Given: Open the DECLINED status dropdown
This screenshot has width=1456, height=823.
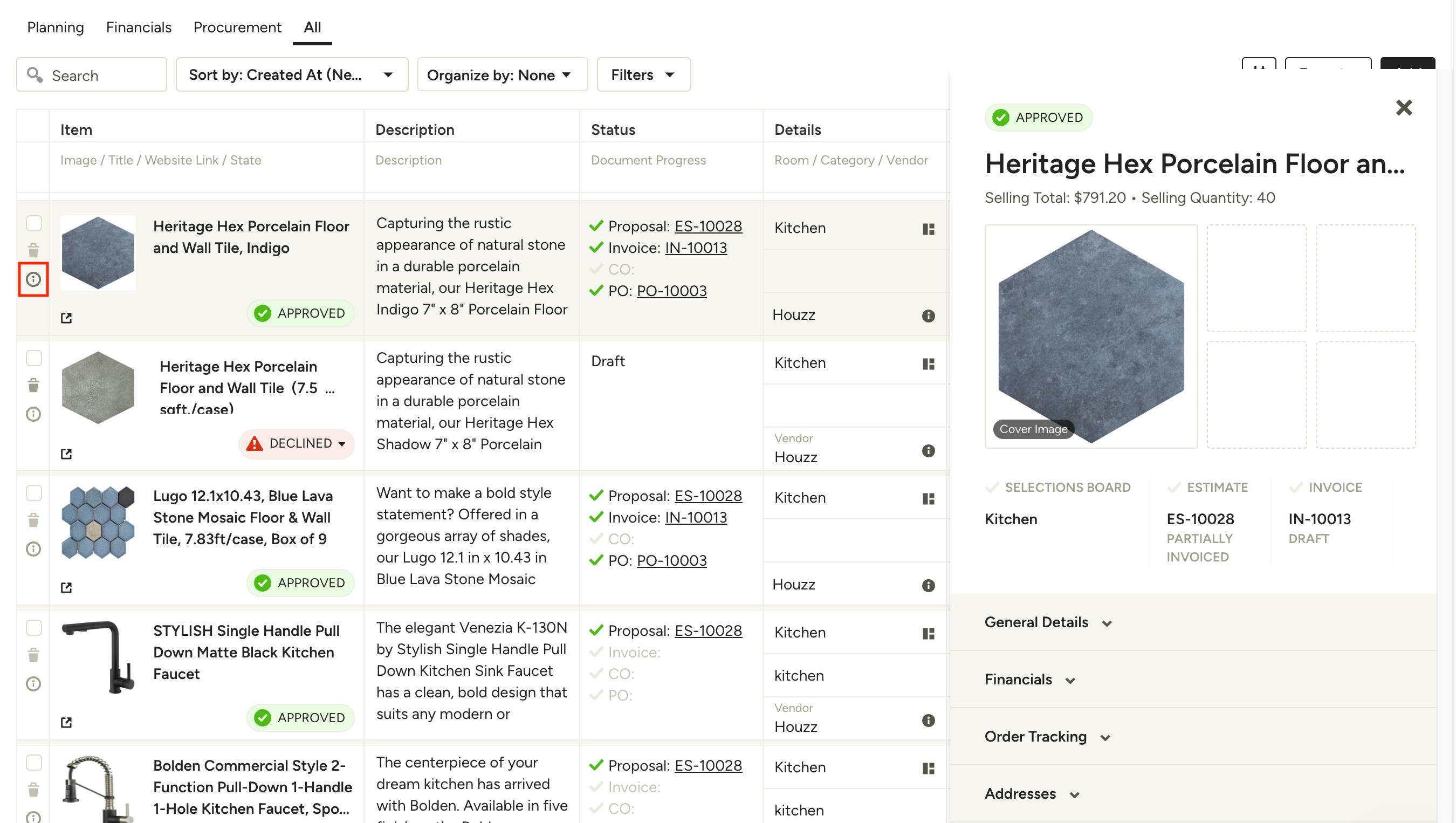Looking at the screenshot, I should coord(297,444).
